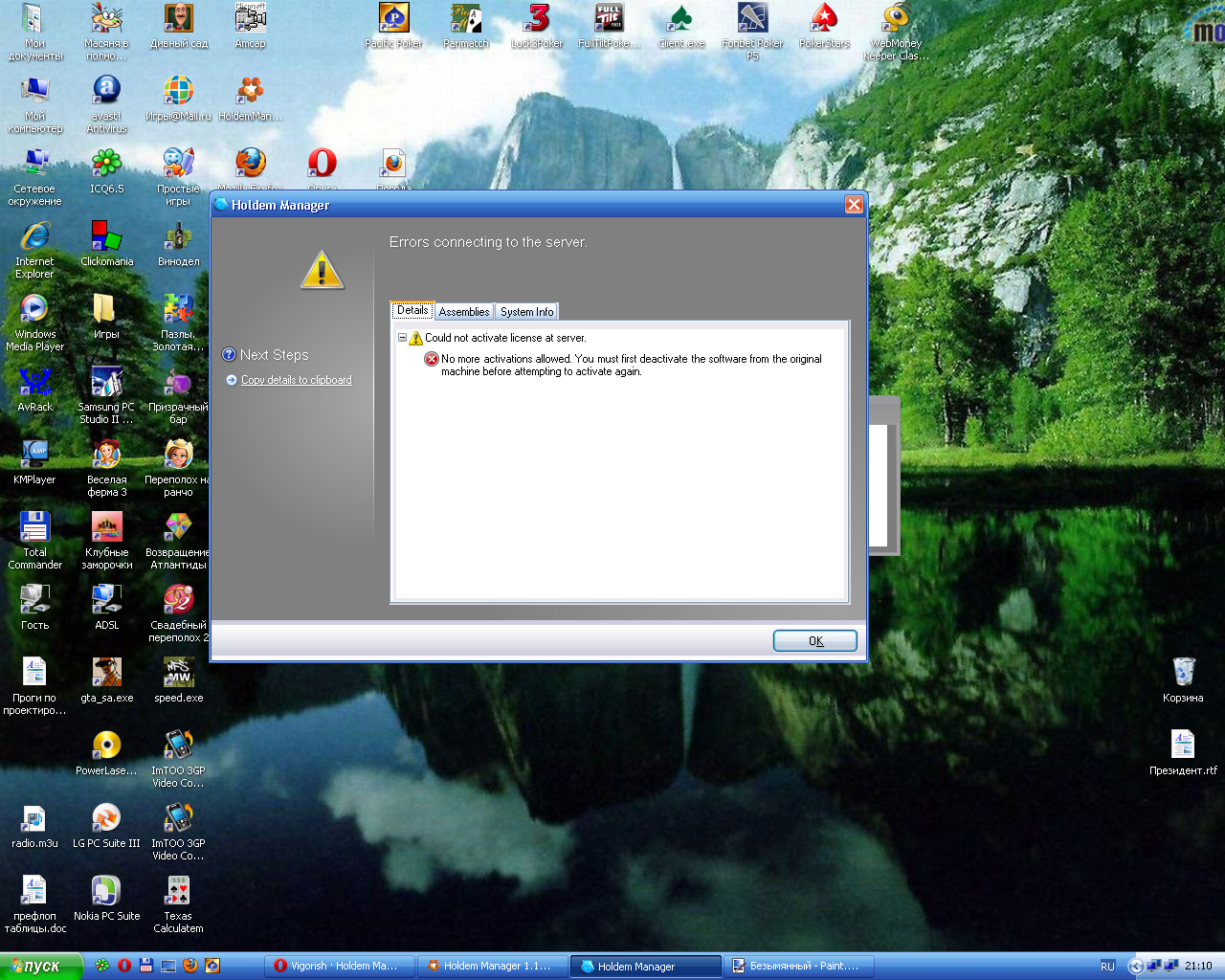Click the Opera browser desktop icon
1225x980 pixels.
pos(322,163)
